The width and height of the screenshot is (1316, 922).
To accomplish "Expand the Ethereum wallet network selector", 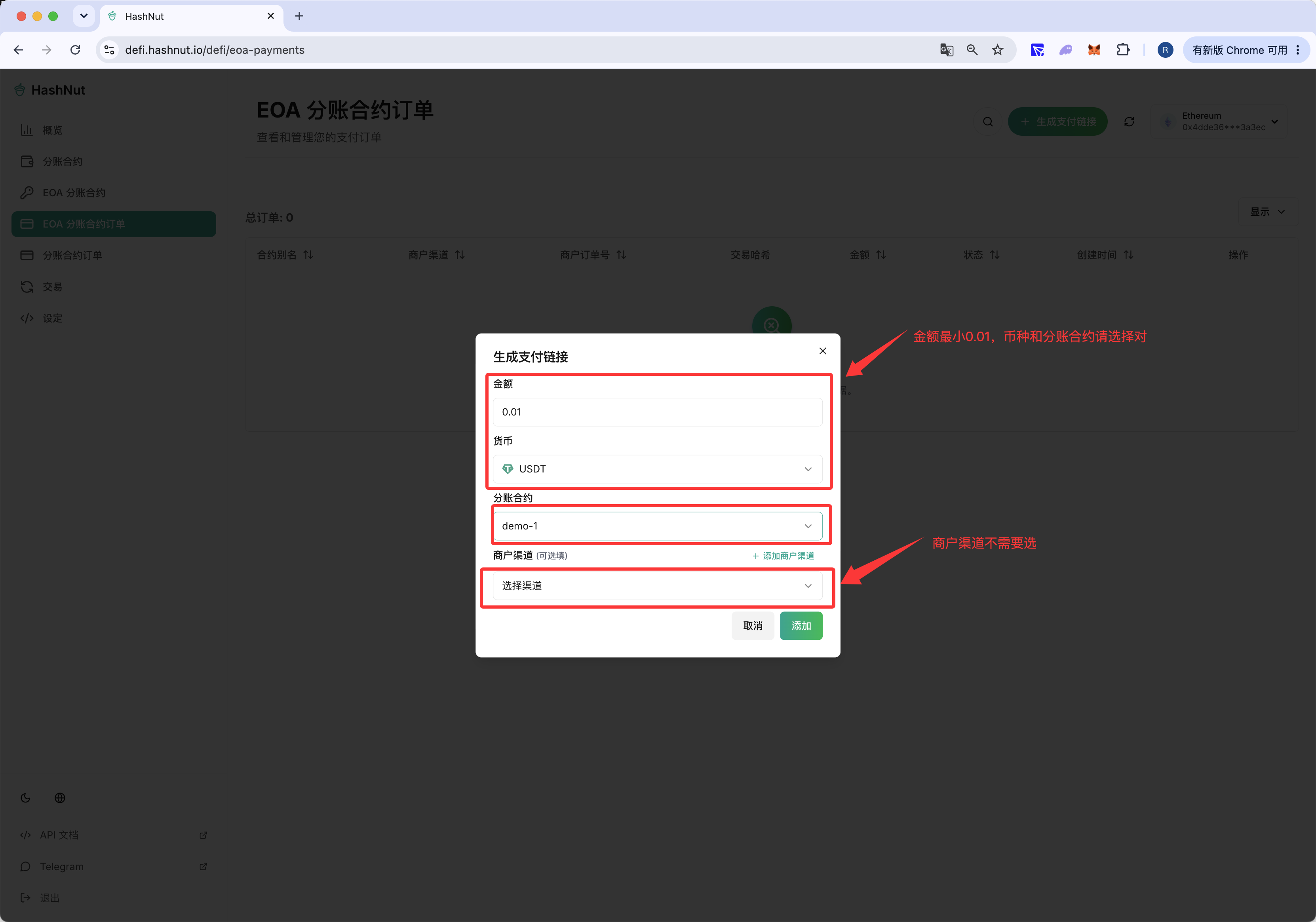I will tap(1219, 121).
